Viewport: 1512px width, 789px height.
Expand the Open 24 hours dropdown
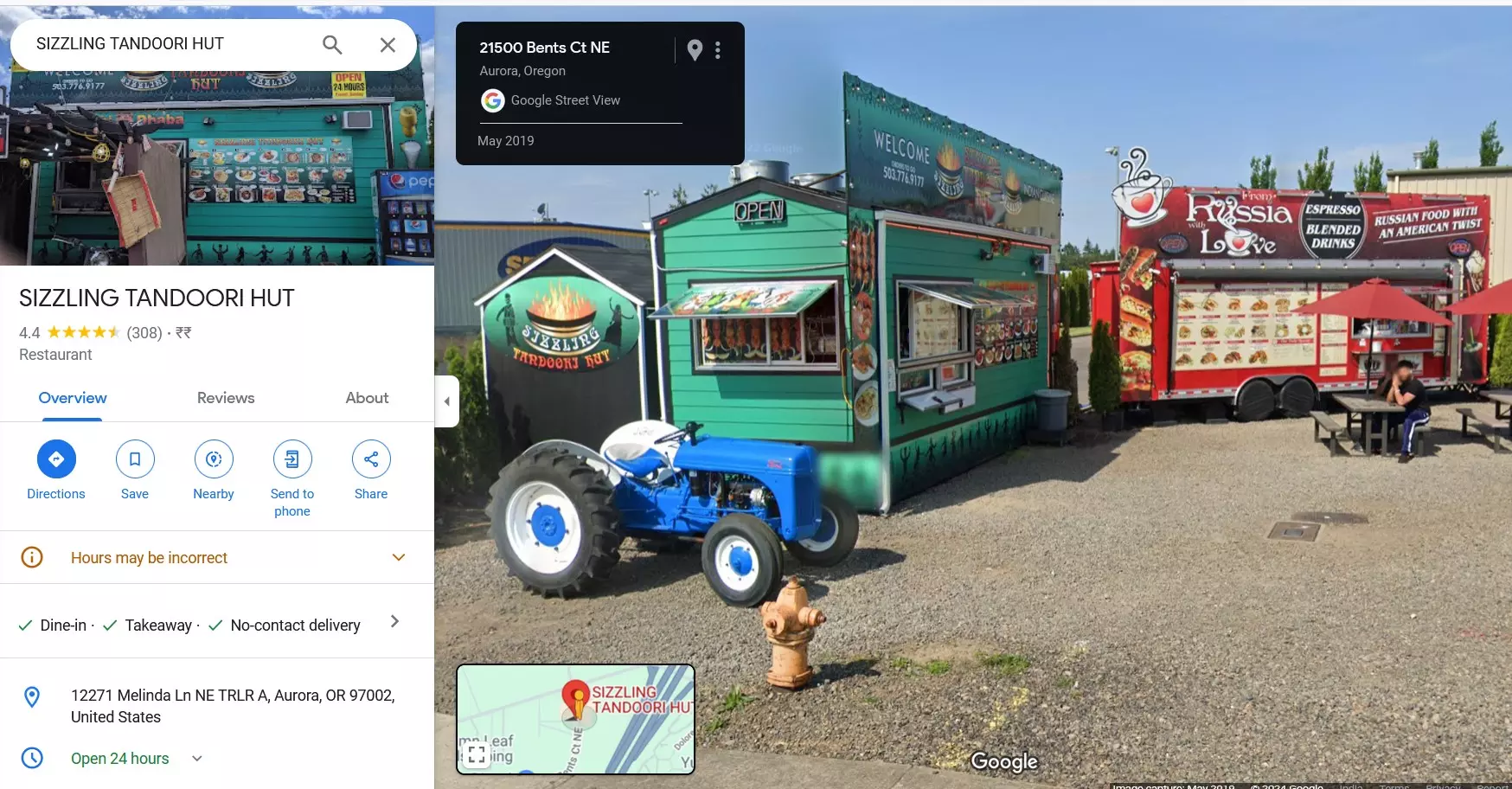point(197,759)
